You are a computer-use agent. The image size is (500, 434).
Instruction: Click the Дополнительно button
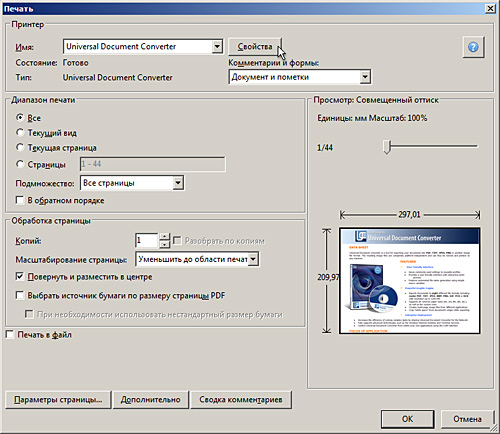(x=151, y=399)
